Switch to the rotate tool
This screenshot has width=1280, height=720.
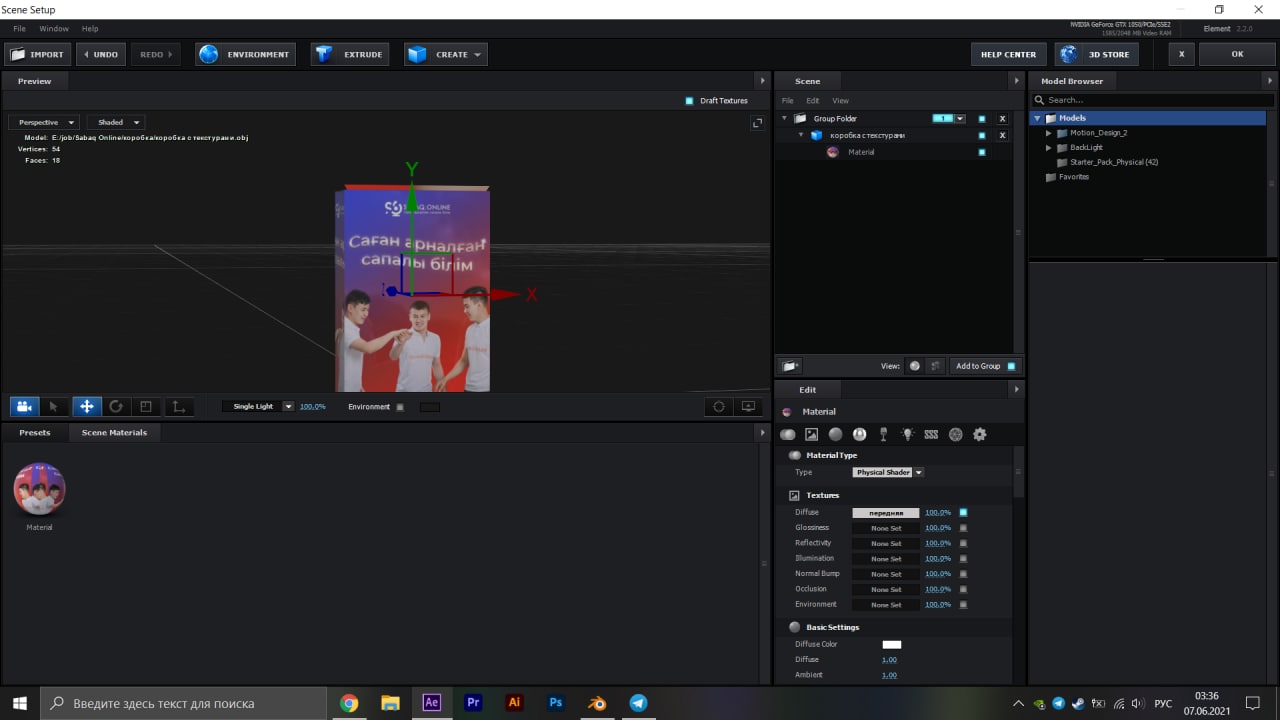pos(116,406)
